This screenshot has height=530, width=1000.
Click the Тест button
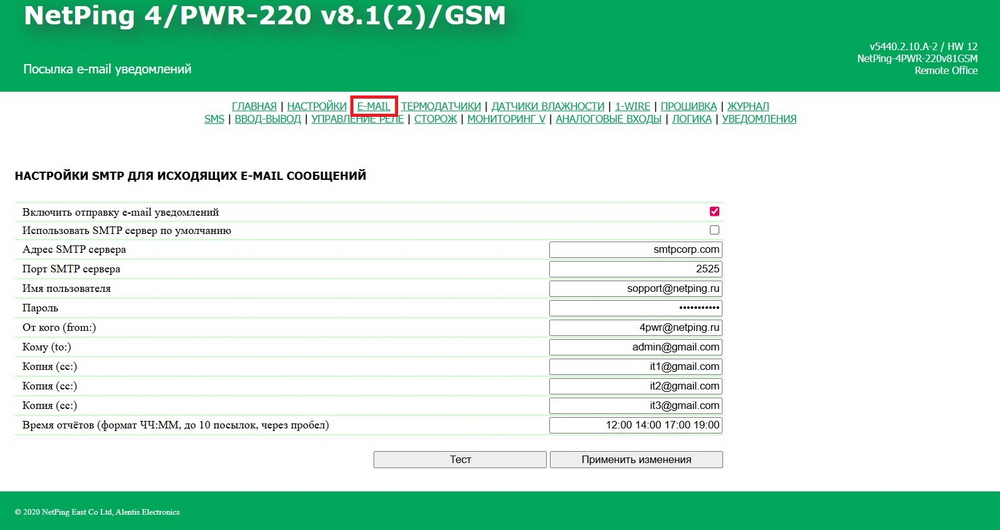(x=460, y=460)
